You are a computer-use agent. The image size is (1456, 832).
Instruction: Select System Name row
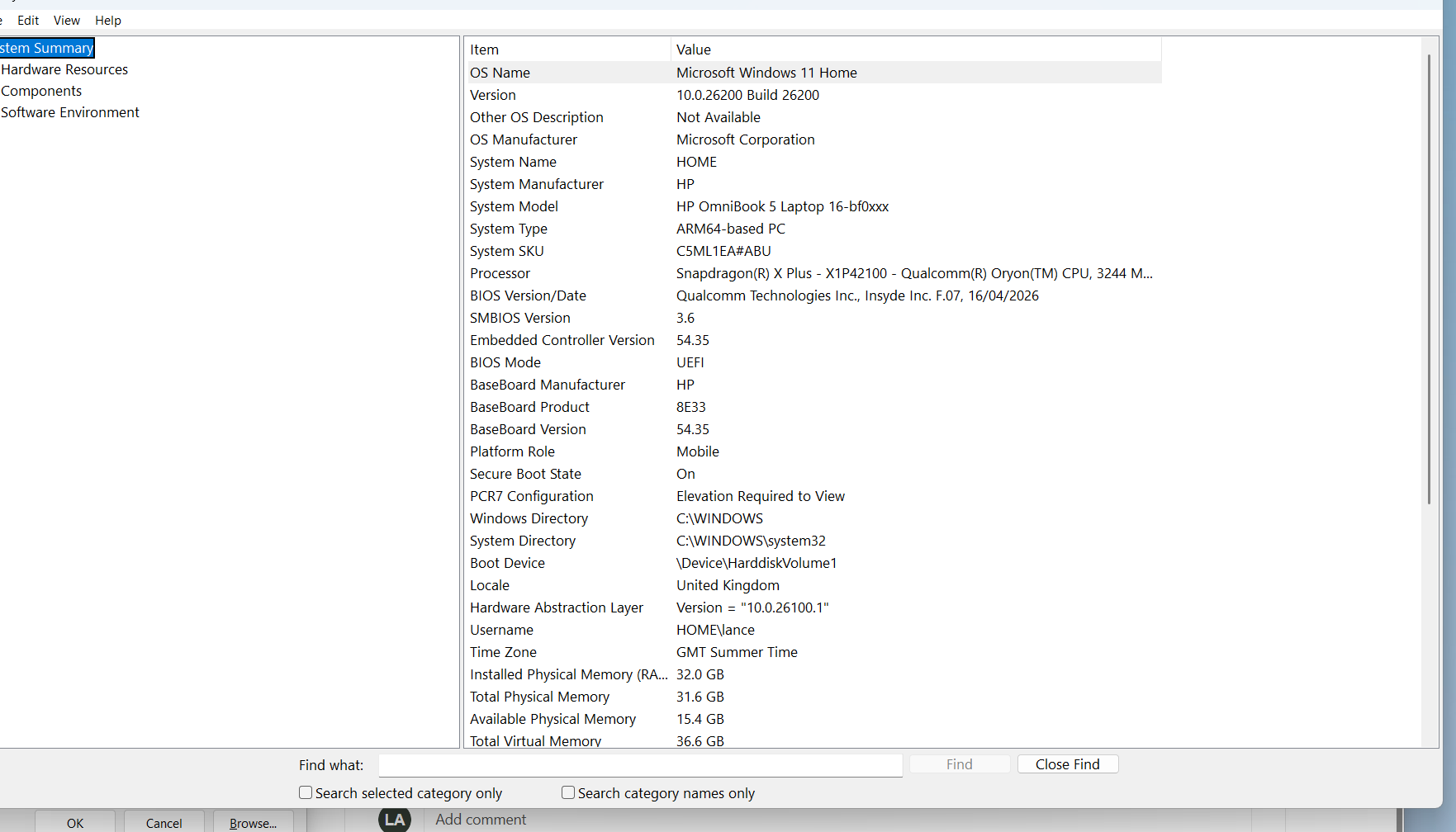coord(814,162)
